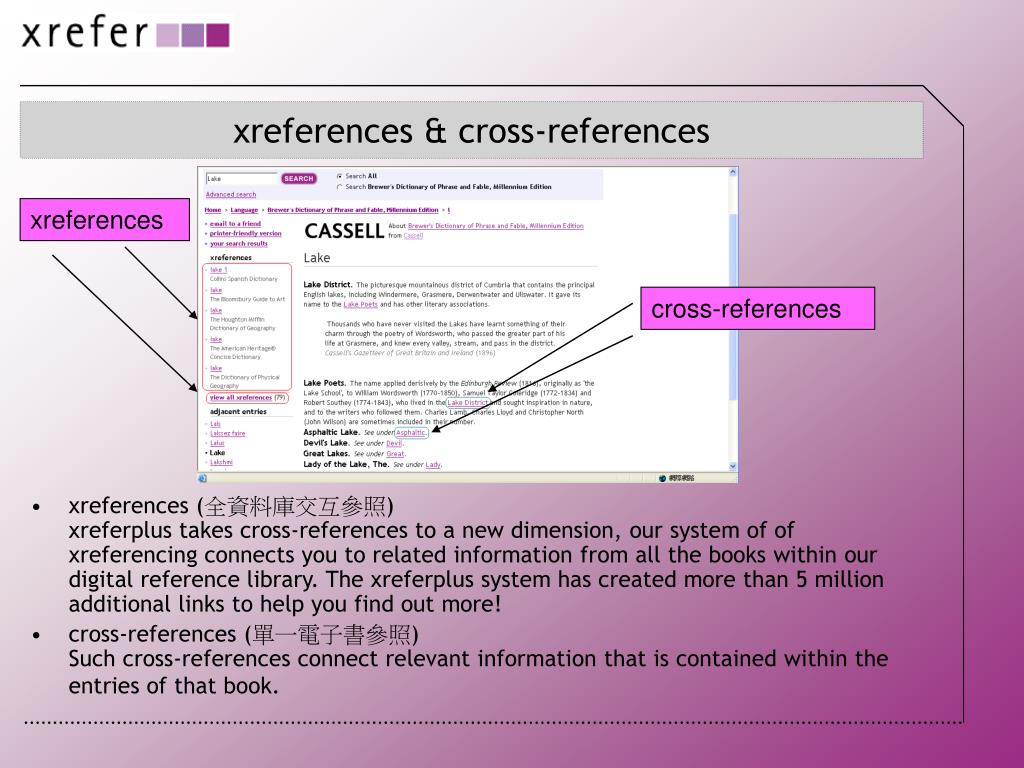Image resolution: width=1024 pixels, height=768 pixels.
Task: Follow 'Lake District' cross-reference in Lake Poets paragraph
Action: click(x=467, y=403)
